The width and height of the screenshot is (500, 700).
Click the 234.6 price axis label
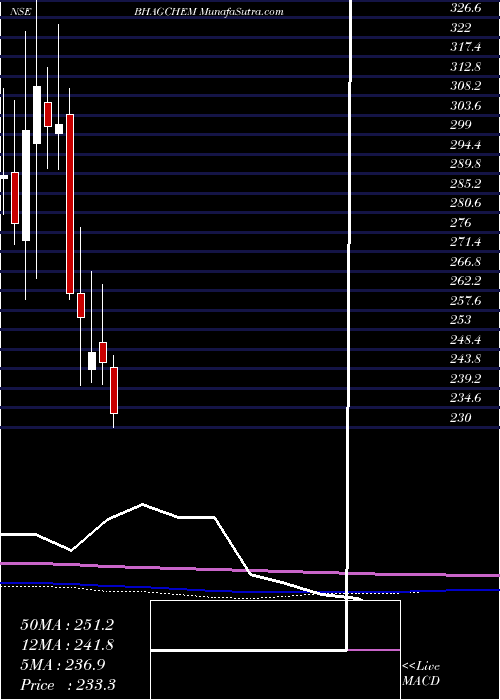465,398
